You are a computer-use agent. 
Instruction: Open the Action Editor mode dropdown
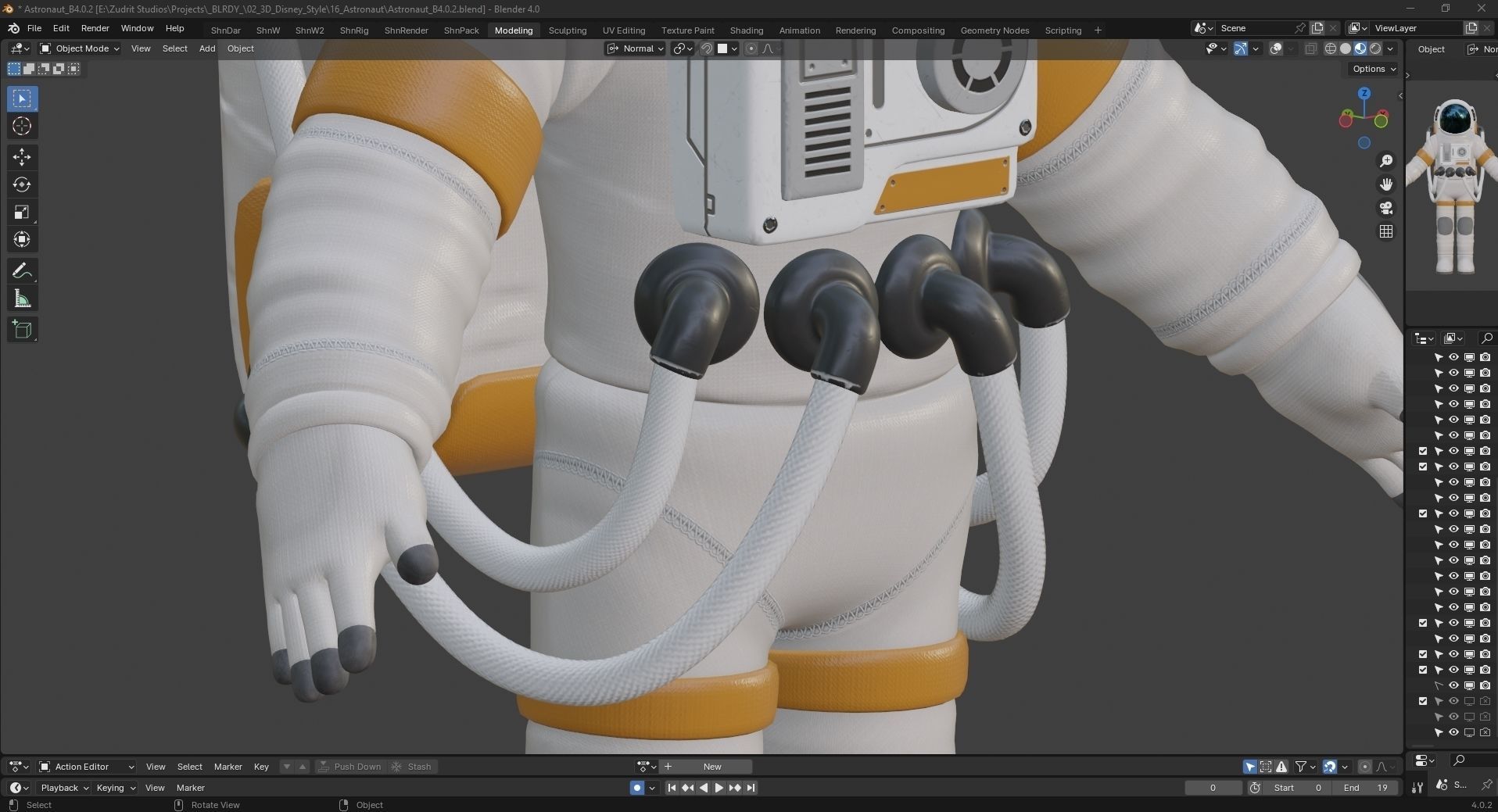87,767
